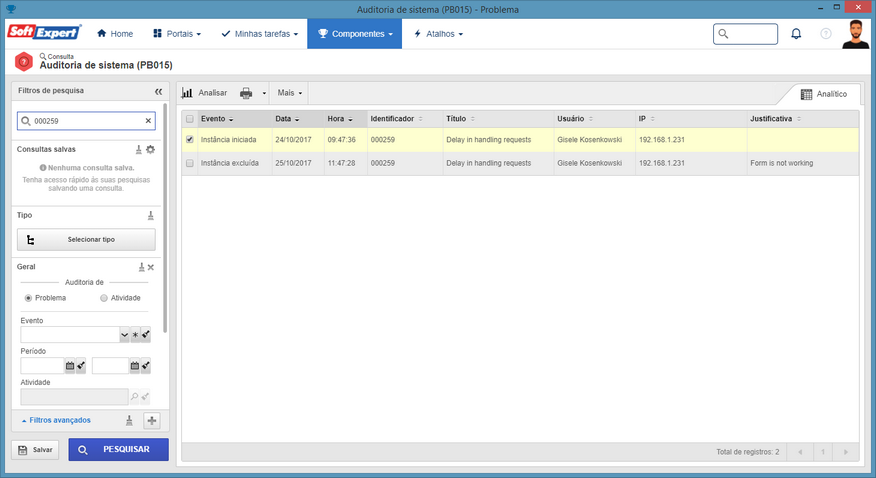
Task: Go to next results page
Action: [845, 452]
